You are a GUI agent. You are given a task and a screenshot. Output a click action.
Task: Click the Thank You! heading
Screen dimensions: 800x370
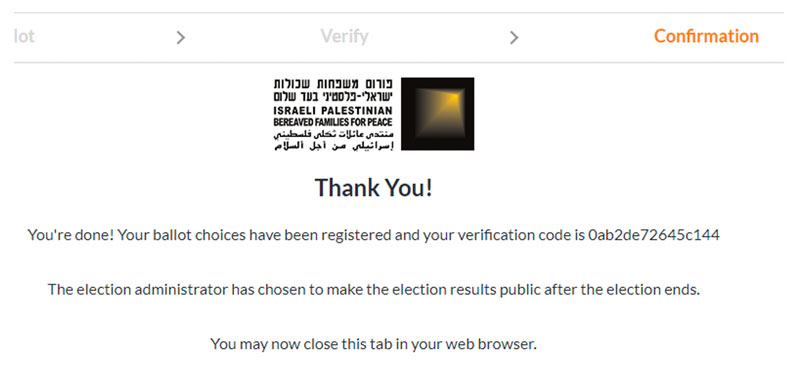click(x=373, y=187)
